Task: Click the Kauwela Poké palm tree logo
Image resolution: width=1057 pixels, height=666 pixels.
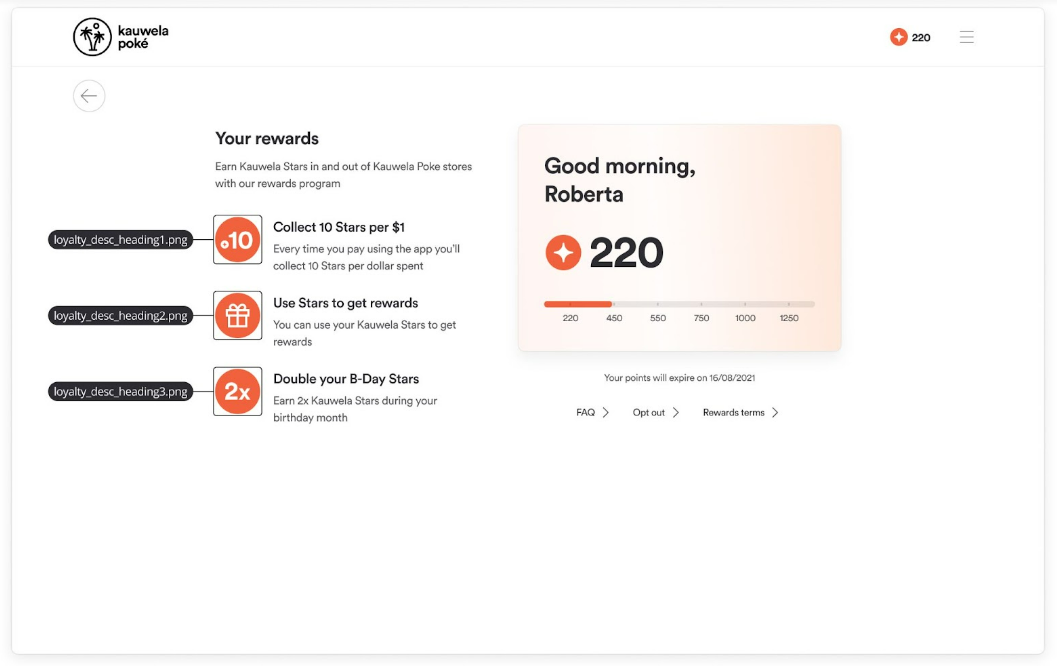Action: [x=92, y=37]
